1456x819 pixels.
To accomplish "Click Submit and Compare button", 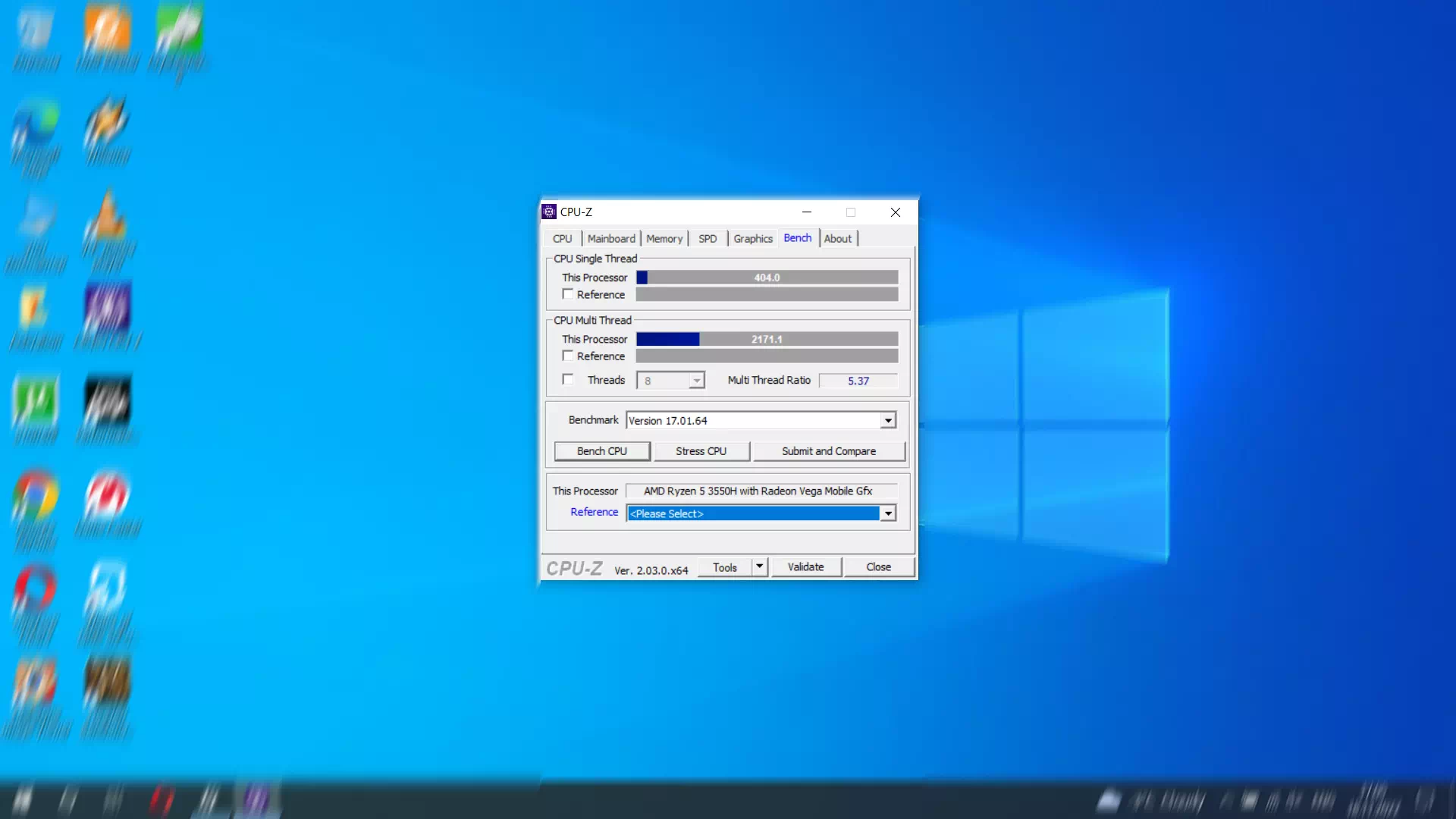I will tap(829, 451).
